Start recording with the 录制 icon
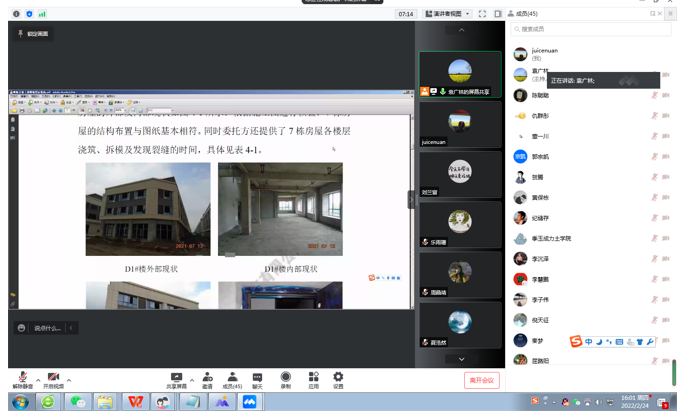Screen dimensions: 684x414 [286, 378]
